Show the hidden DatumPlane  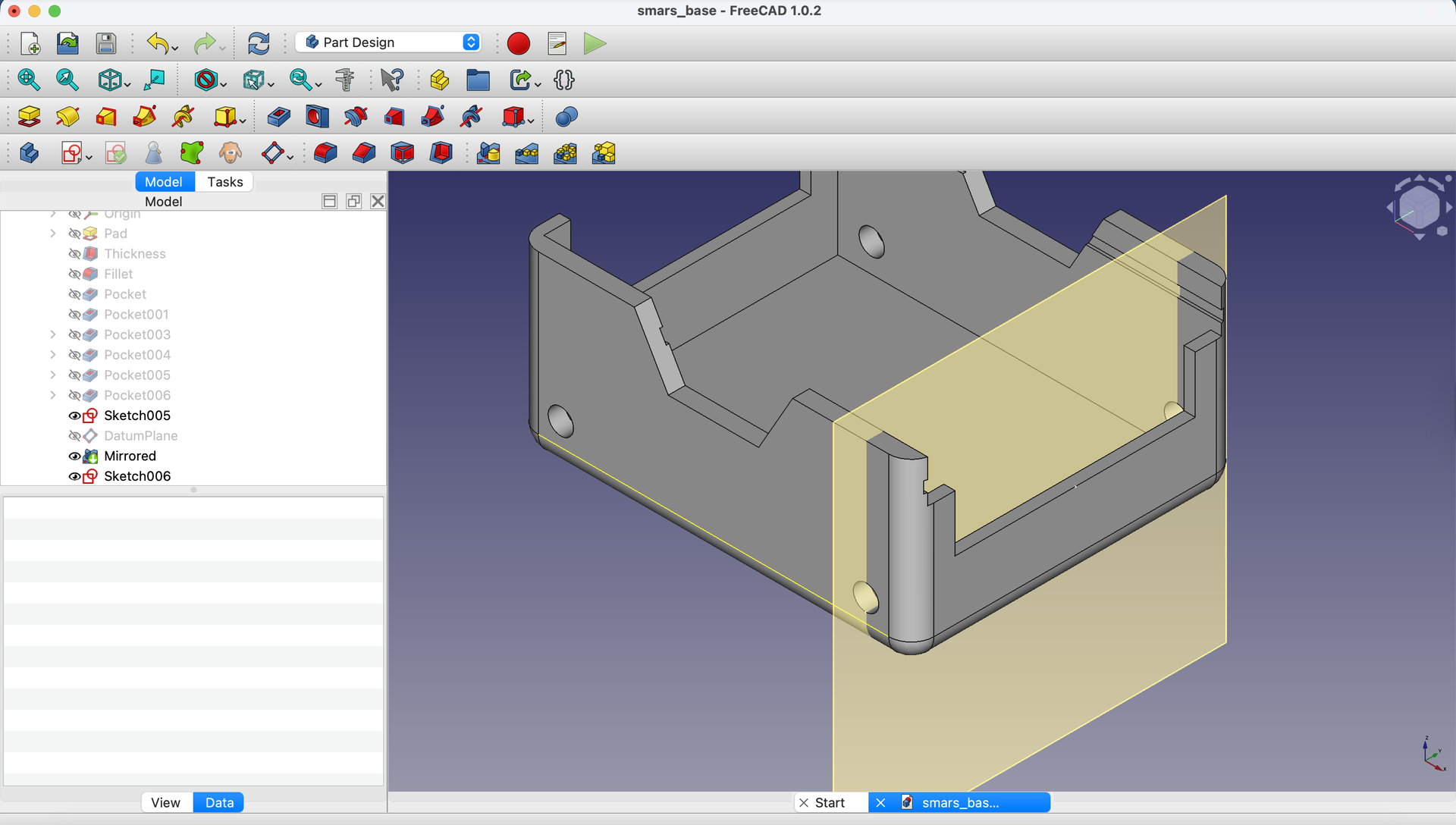coord(74,436)
